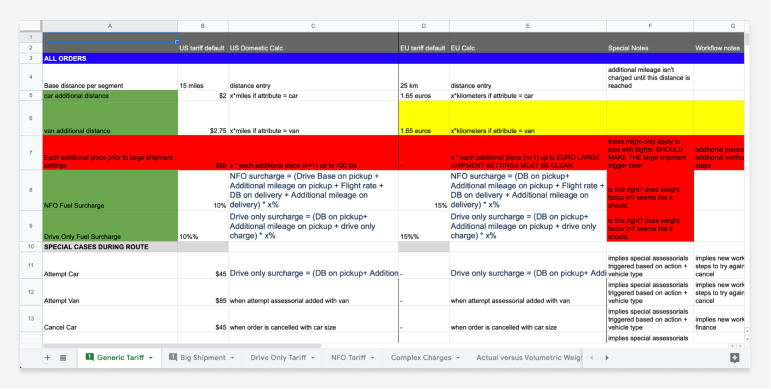Select the Attempt Car cell
The image size is (771, 389).
[110, 266]
